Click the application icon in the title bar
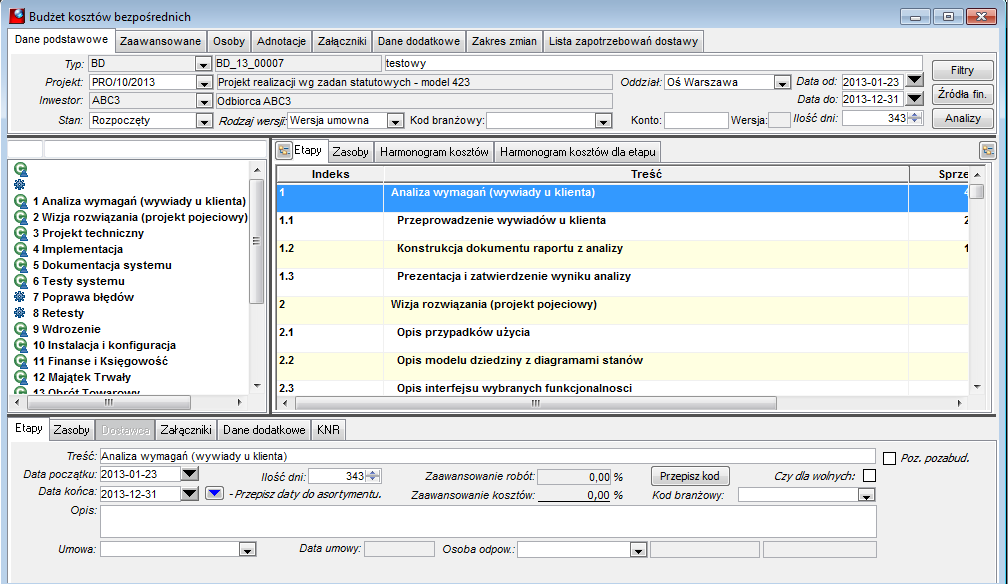 [x=17, y=16]
